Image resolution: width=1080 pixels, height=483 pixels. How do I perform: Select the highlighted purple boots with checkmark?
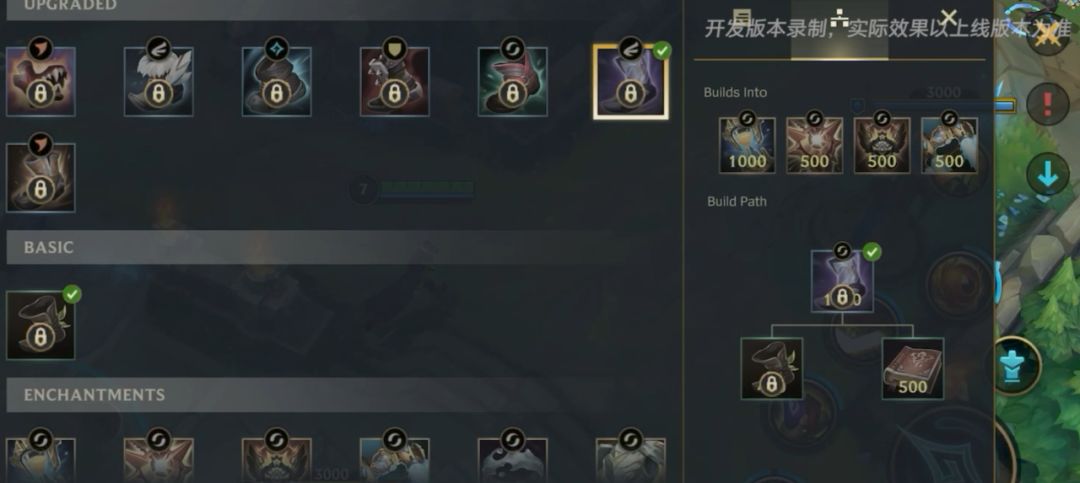coord(630,82)
